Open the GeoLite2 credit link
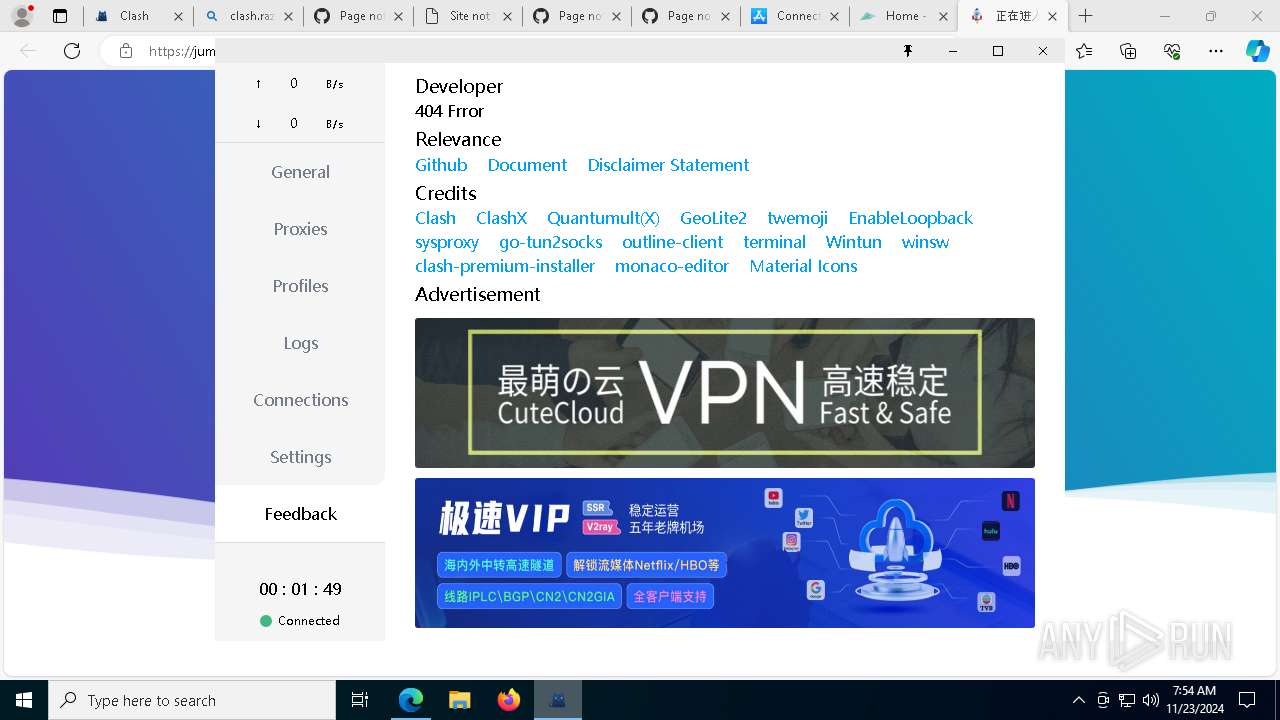Image resolution: width=1280 pixels, height=720 pixels. (x=713, y=218)
